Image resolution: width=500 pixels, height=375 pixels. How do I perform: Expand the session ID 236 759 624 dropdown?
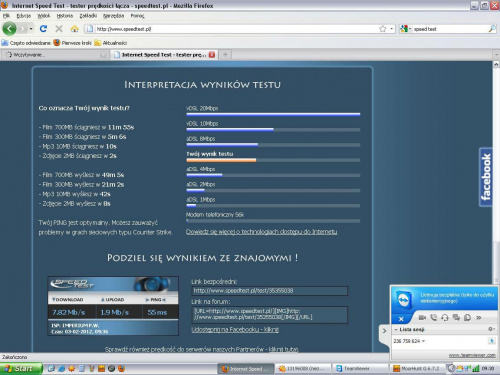coord(423,341)
